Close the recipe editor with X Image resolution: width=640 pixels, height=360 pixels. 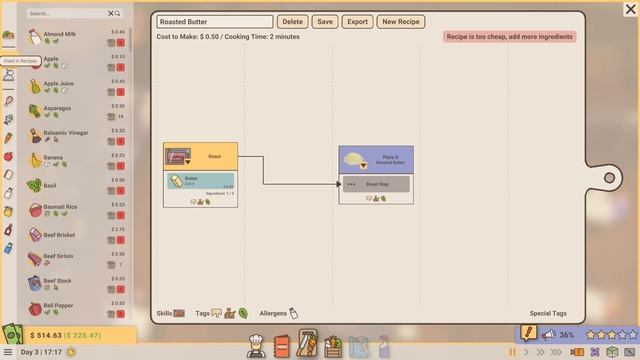coord(631,9)
